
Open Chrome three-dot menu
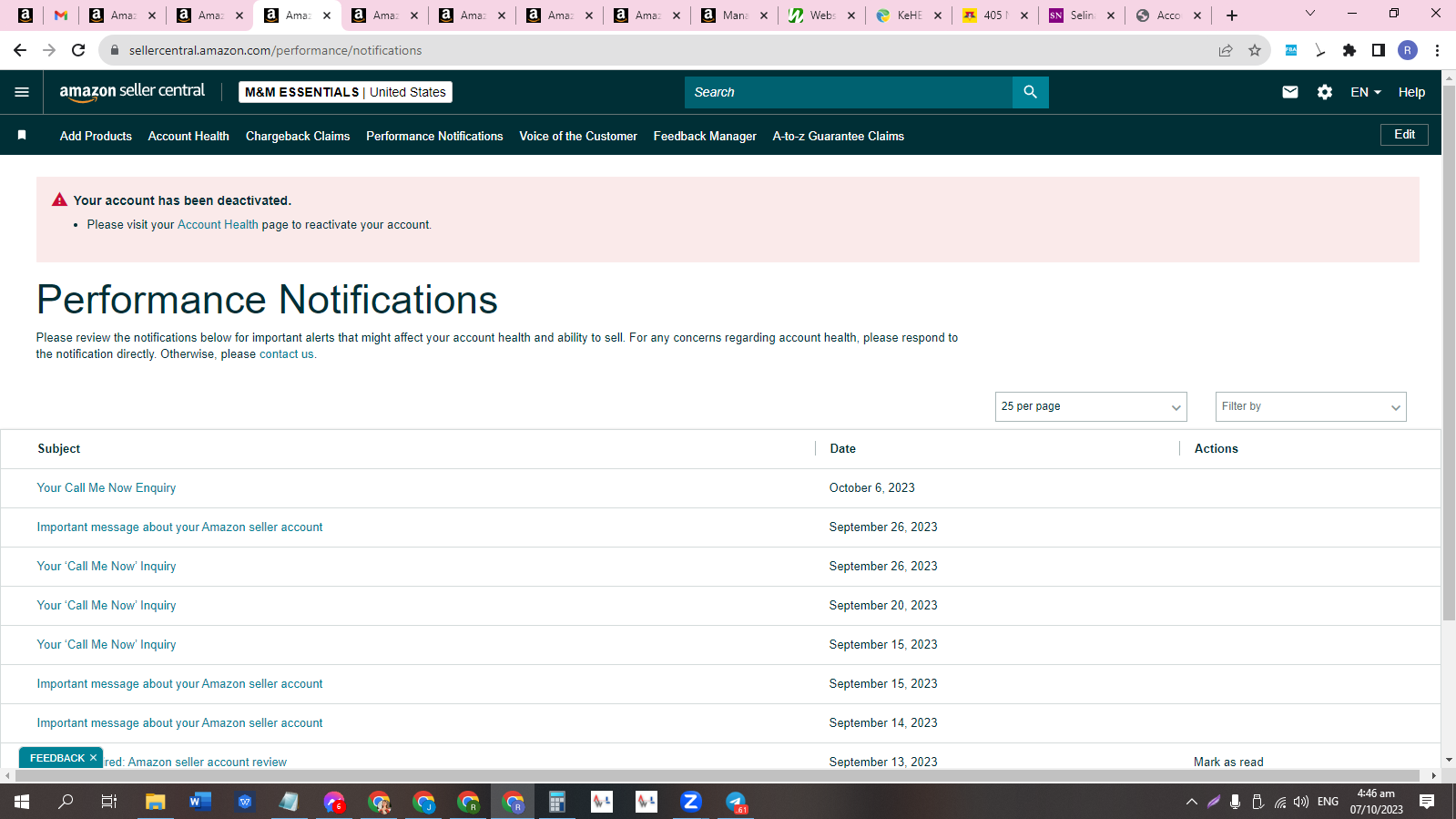pyautogui.click(x=1437, y=50)
